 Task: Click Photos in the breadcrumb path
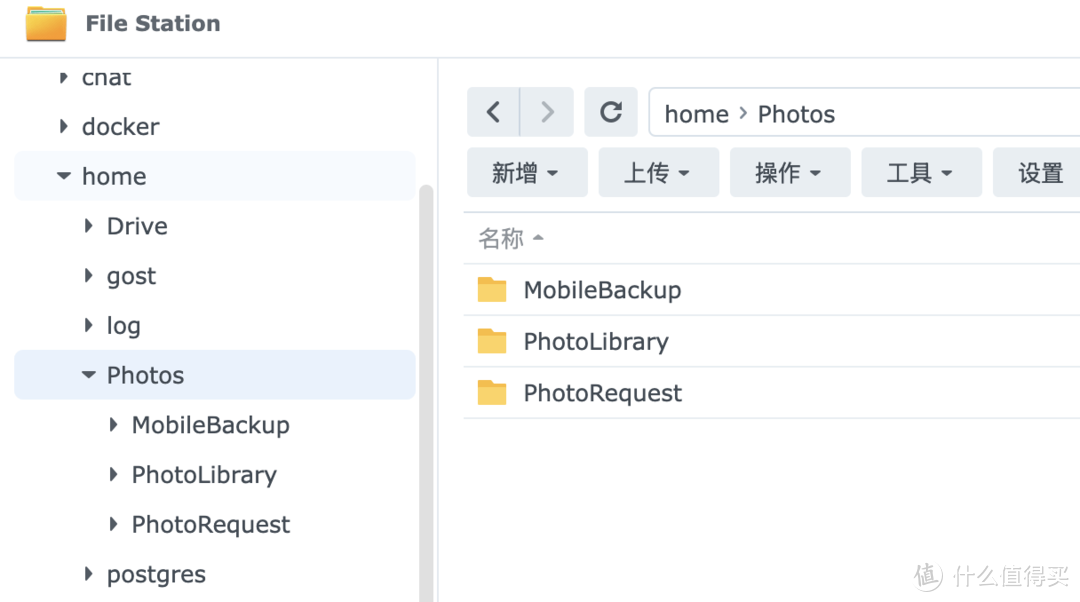pos(796,114)
